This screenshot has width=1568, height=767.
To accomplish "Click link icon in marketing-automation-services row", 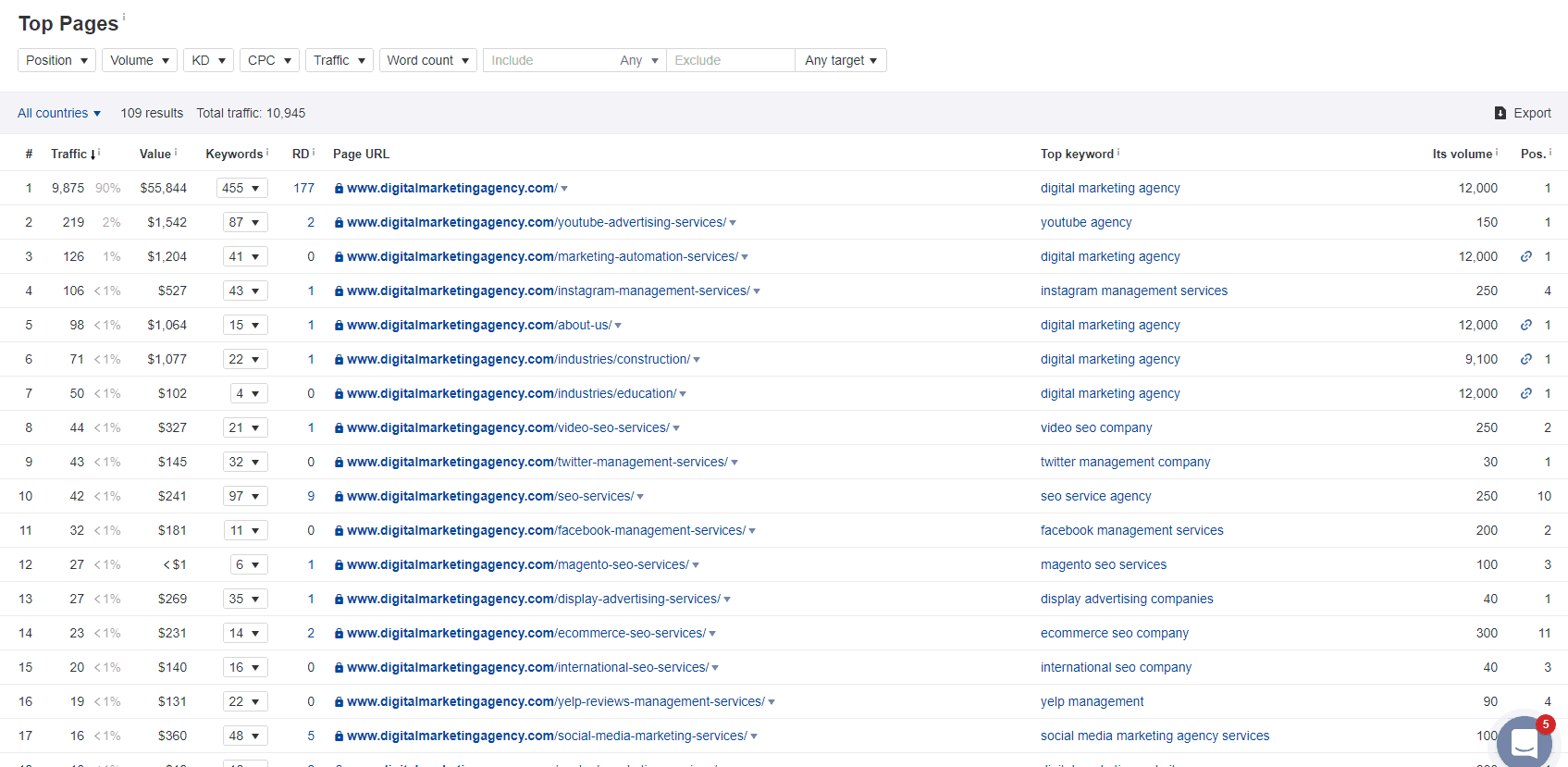I will [1526, 256].
